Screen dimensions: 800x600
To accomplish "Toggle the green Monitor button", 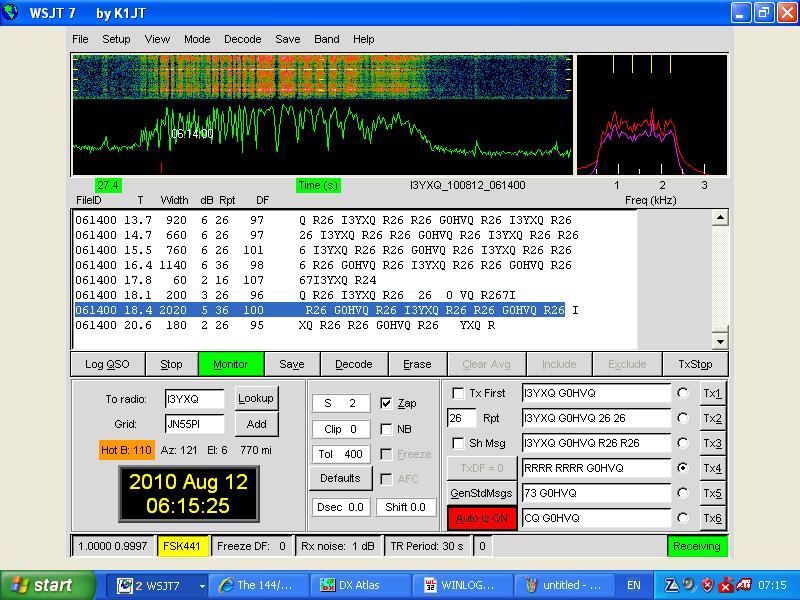I will click(231, 364).
